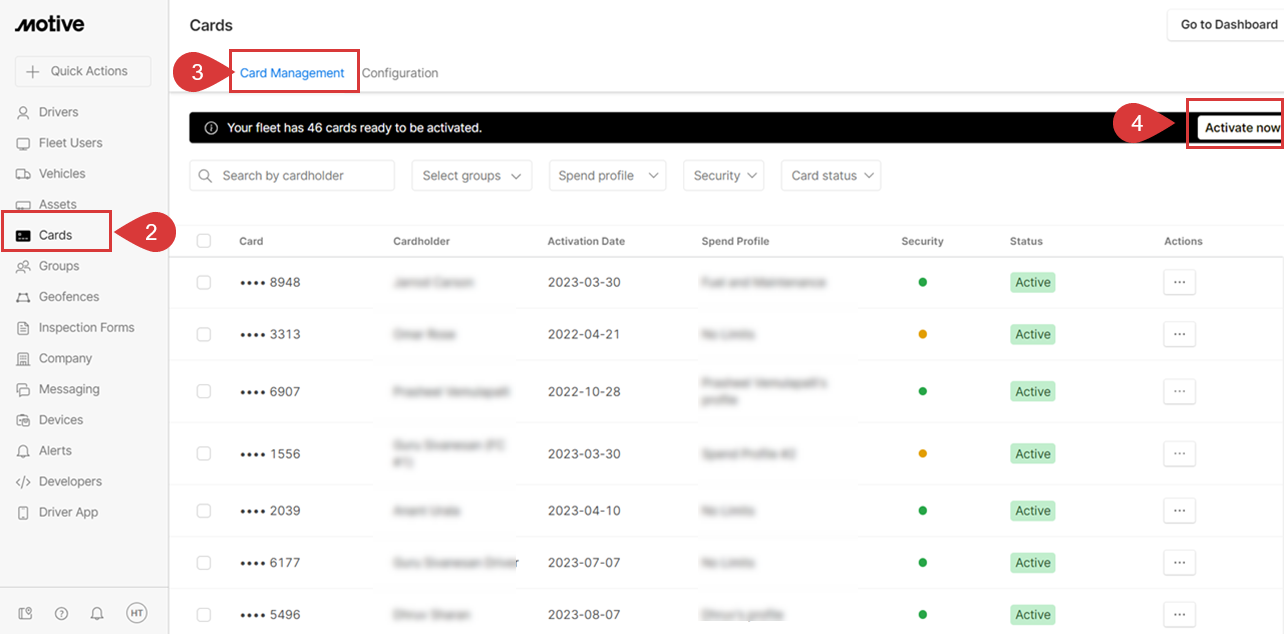Switch to Configuration tab
The image size is (1284, 634).
(x=400, y=73)
